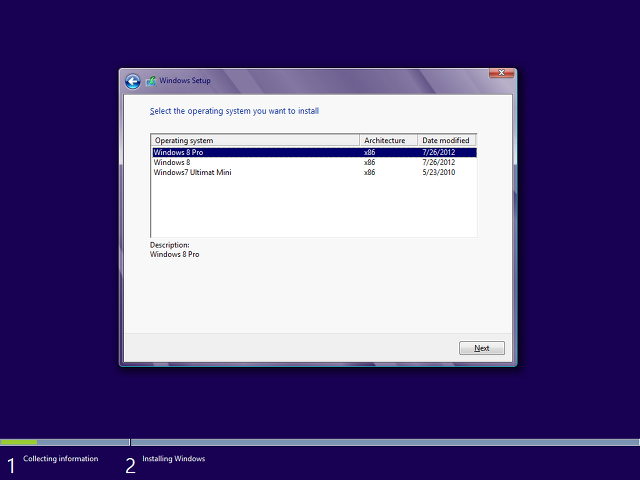Select Windows7 Ultimat Mini entry
This screenshot has width=640, height=480.
(314, 172)
